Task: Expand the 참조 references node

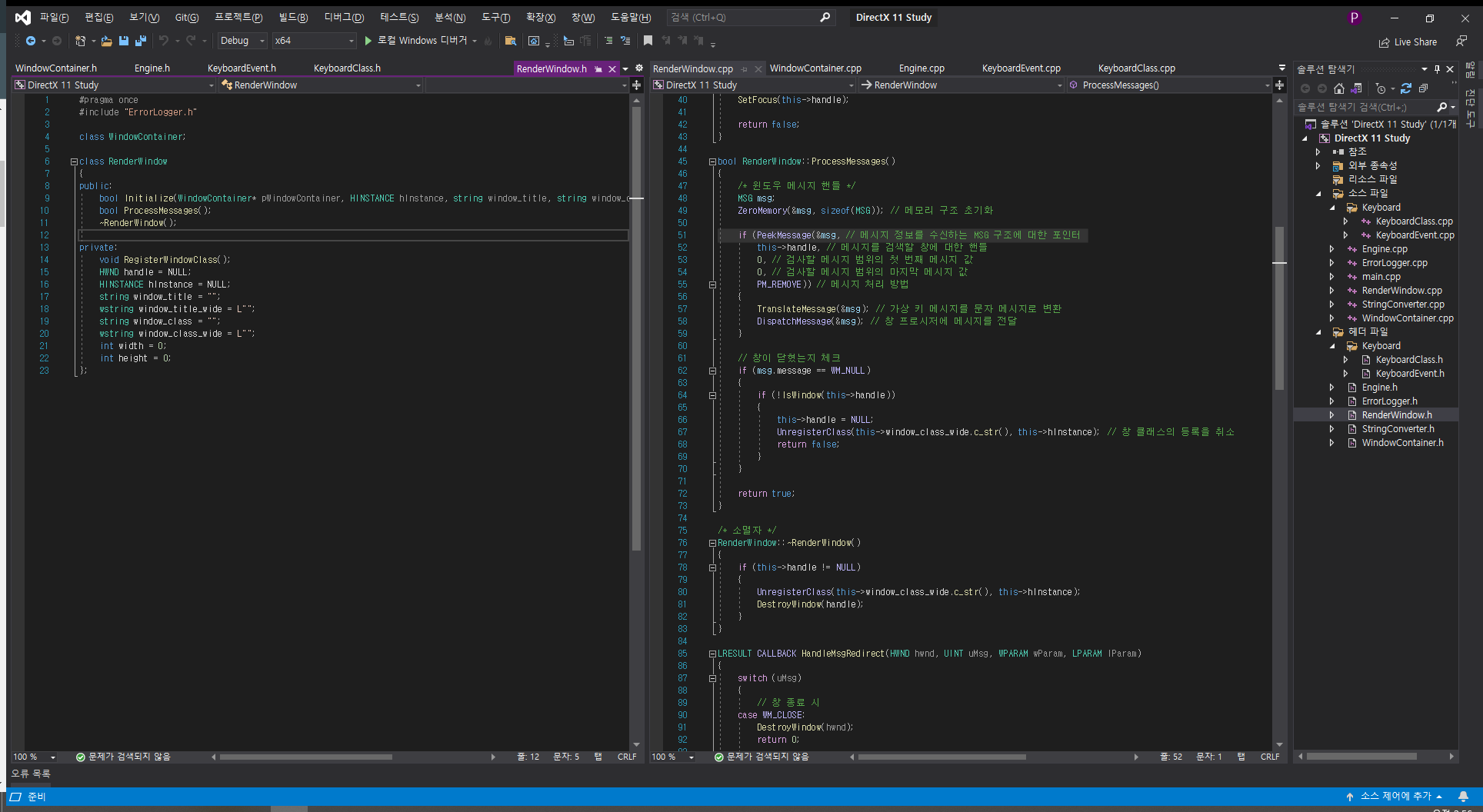Action: 1318,152
